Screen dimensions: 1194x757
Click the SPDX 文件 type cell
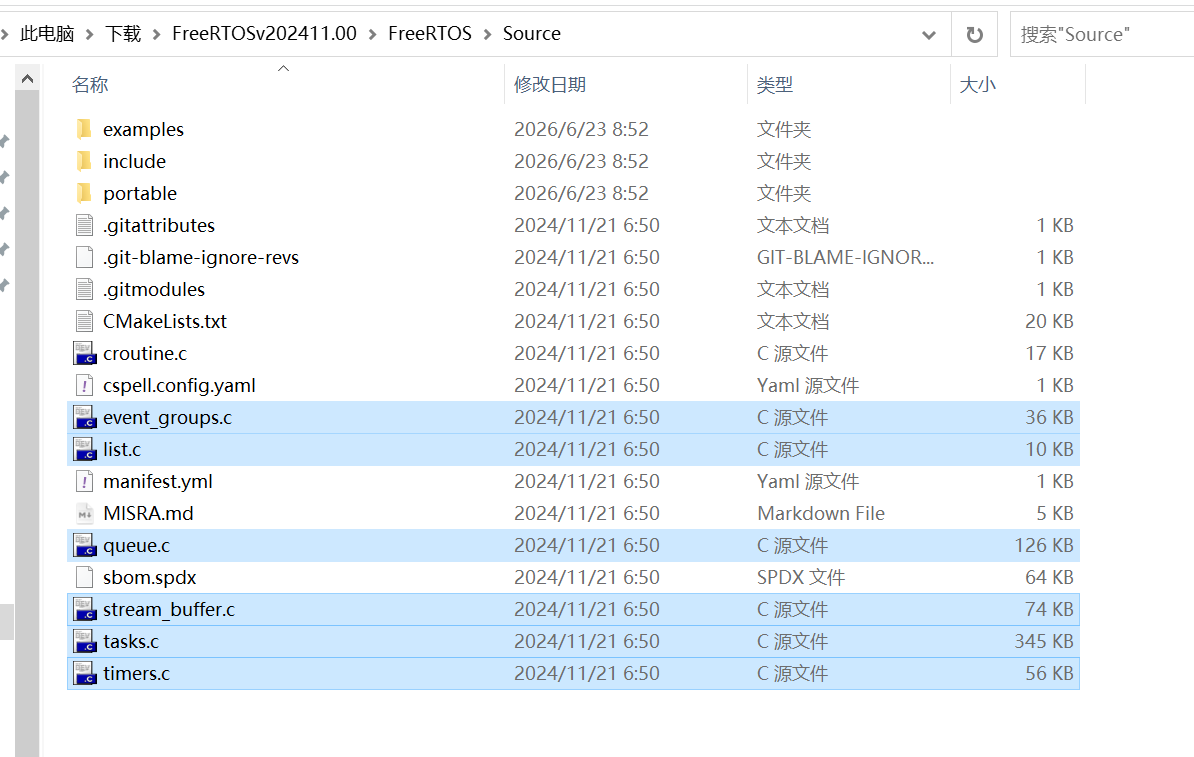pyautogui.click(x=801, y=577)
